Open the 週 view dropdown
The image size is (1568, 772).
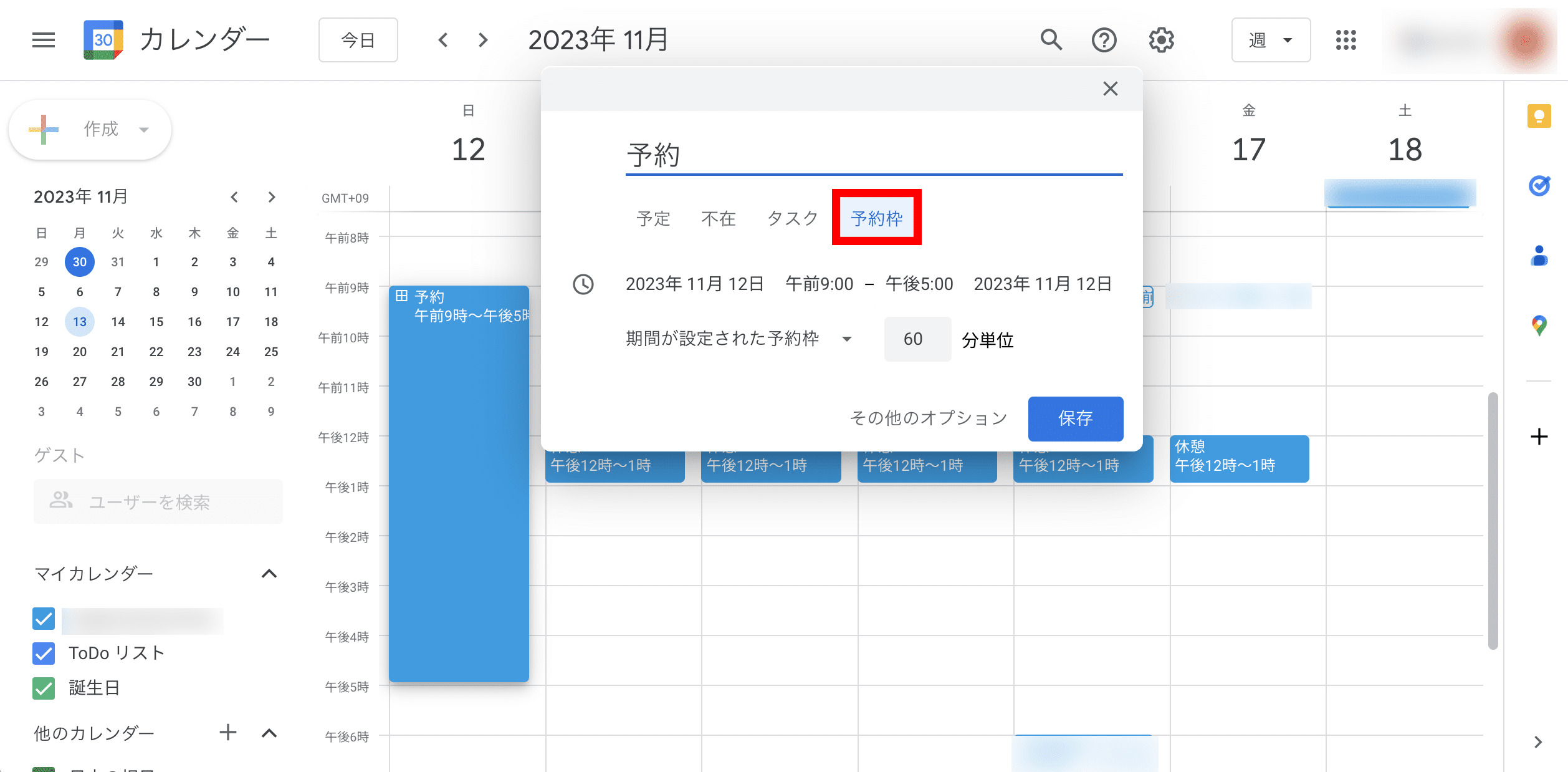click(1270, 40)
